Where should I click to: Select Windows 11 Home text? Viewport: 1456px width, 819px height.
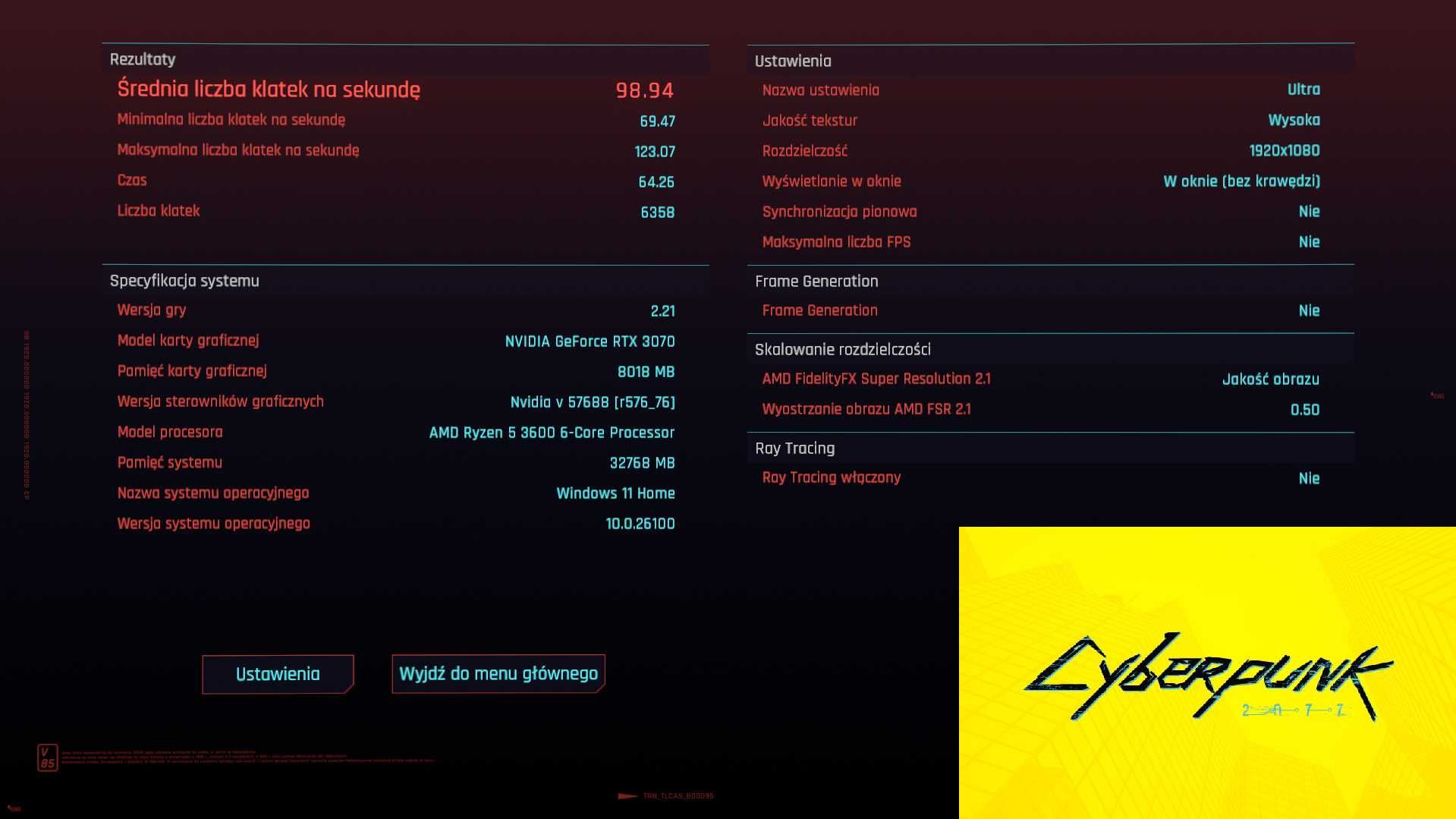coord(615,493)
